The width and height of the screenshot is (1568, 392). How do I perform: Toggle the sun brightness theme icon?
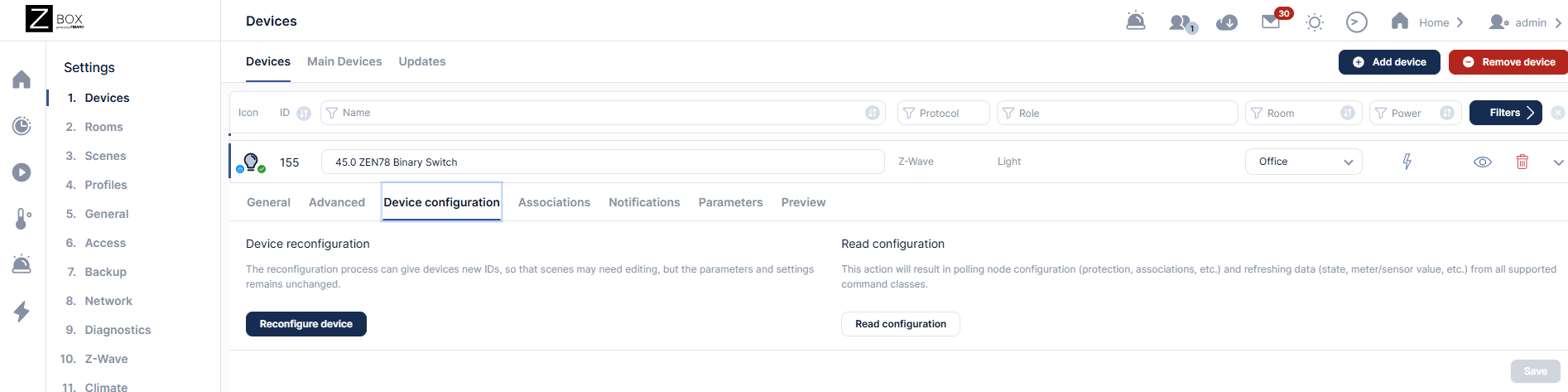(x=1315, y=22)
